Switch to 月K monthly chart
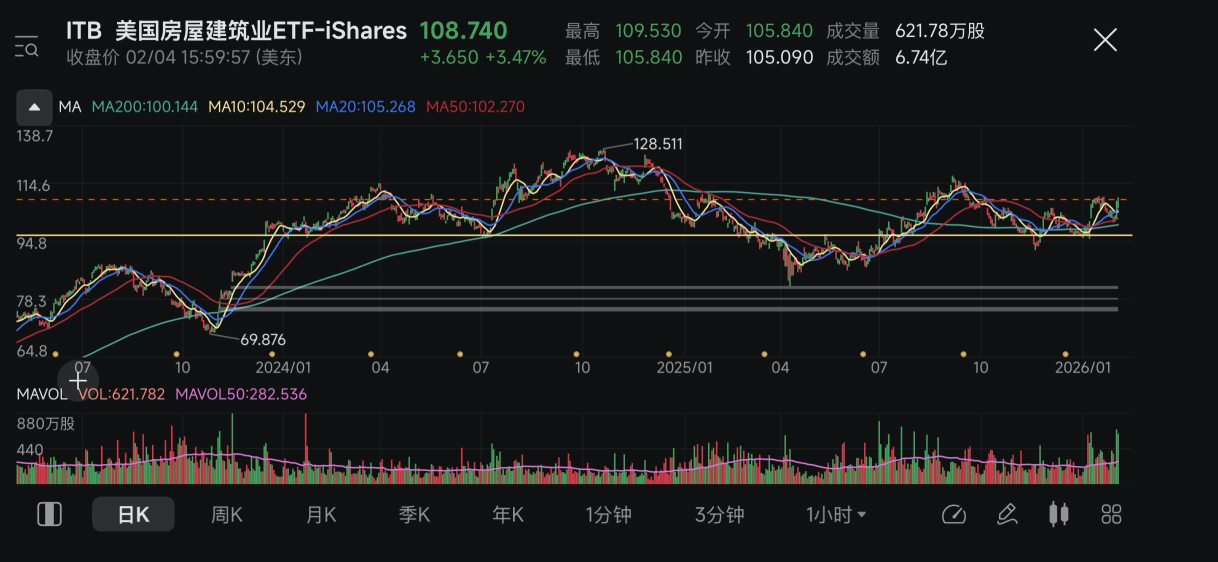Screen dimensions: 1218x562 321,515
